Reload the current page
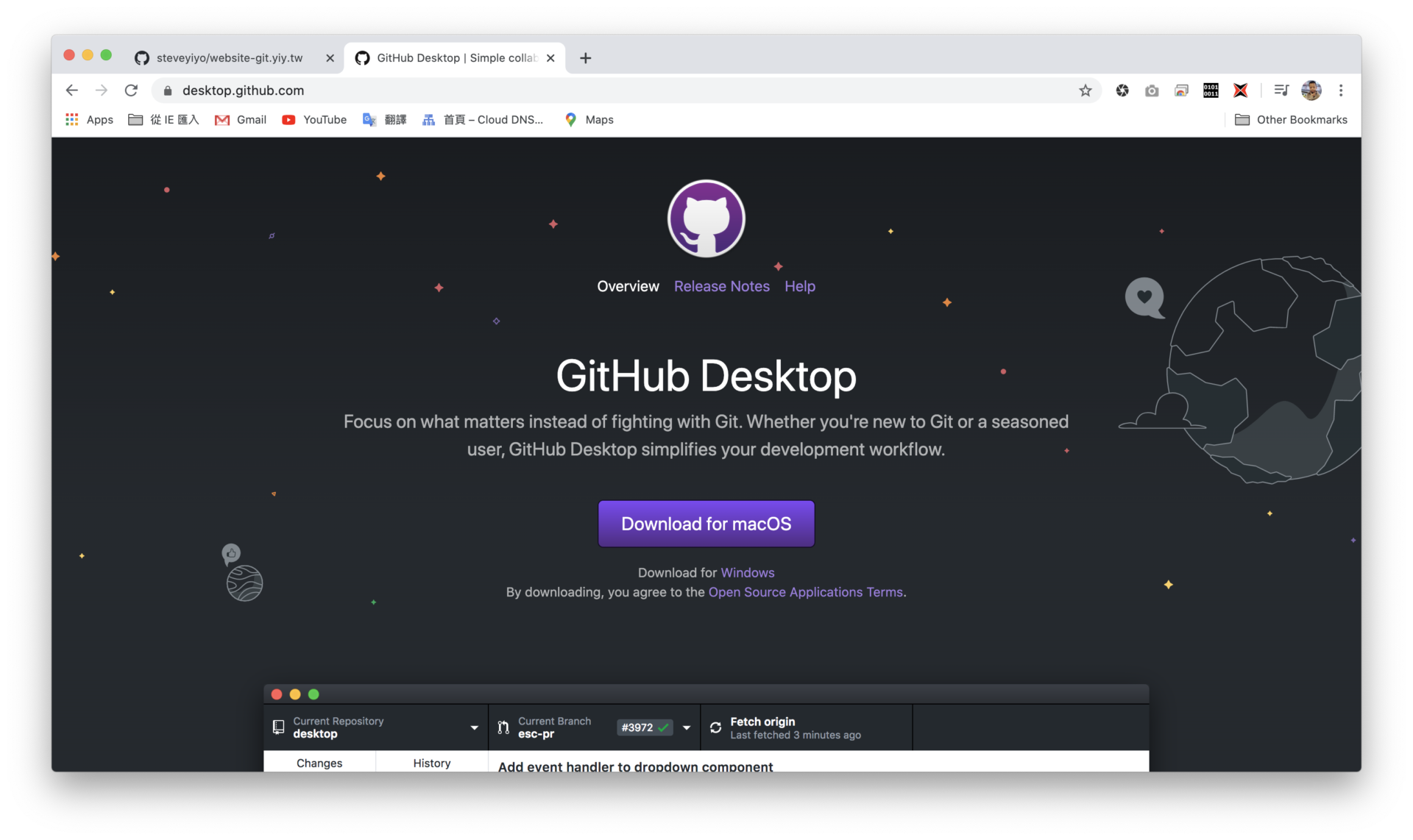The image size is (1413, 840). [131, 90]
